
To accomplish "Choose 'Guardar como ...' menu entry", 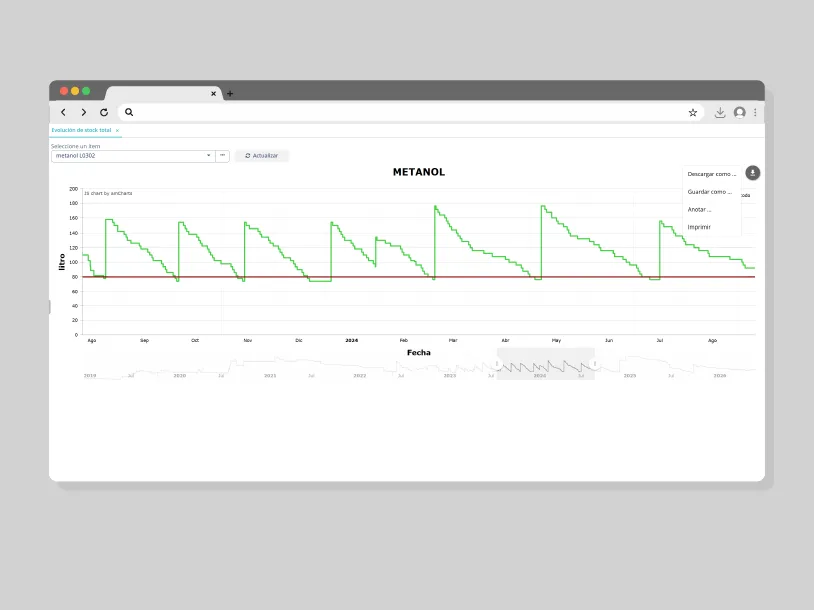I will [710, 192].
